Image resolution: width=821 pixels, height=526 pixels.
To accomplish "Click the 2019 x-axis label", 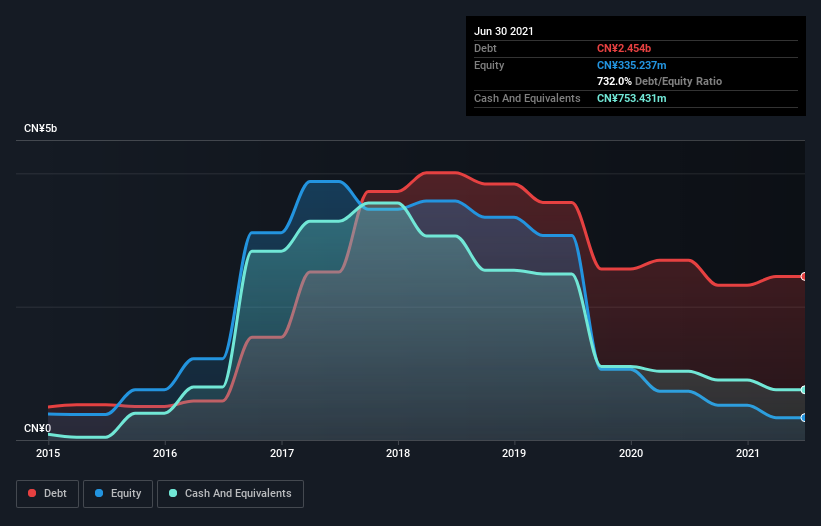I will point(514,453).
